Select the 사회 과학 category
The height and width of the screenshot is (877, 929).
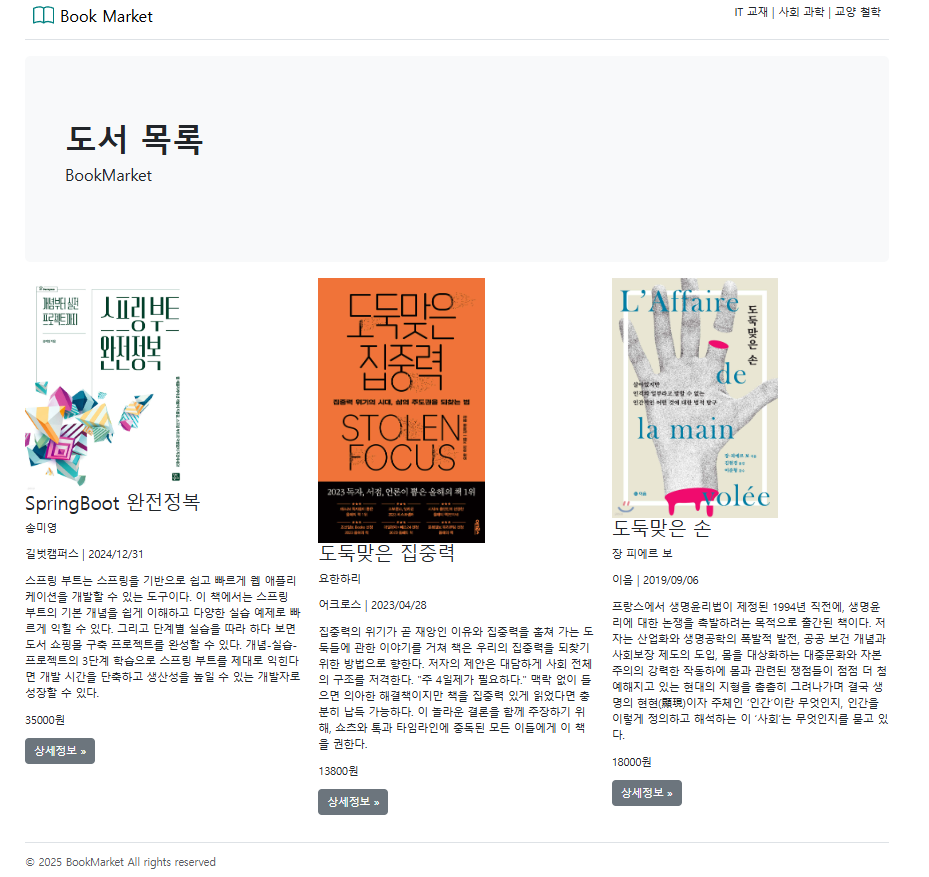(801, 12)
